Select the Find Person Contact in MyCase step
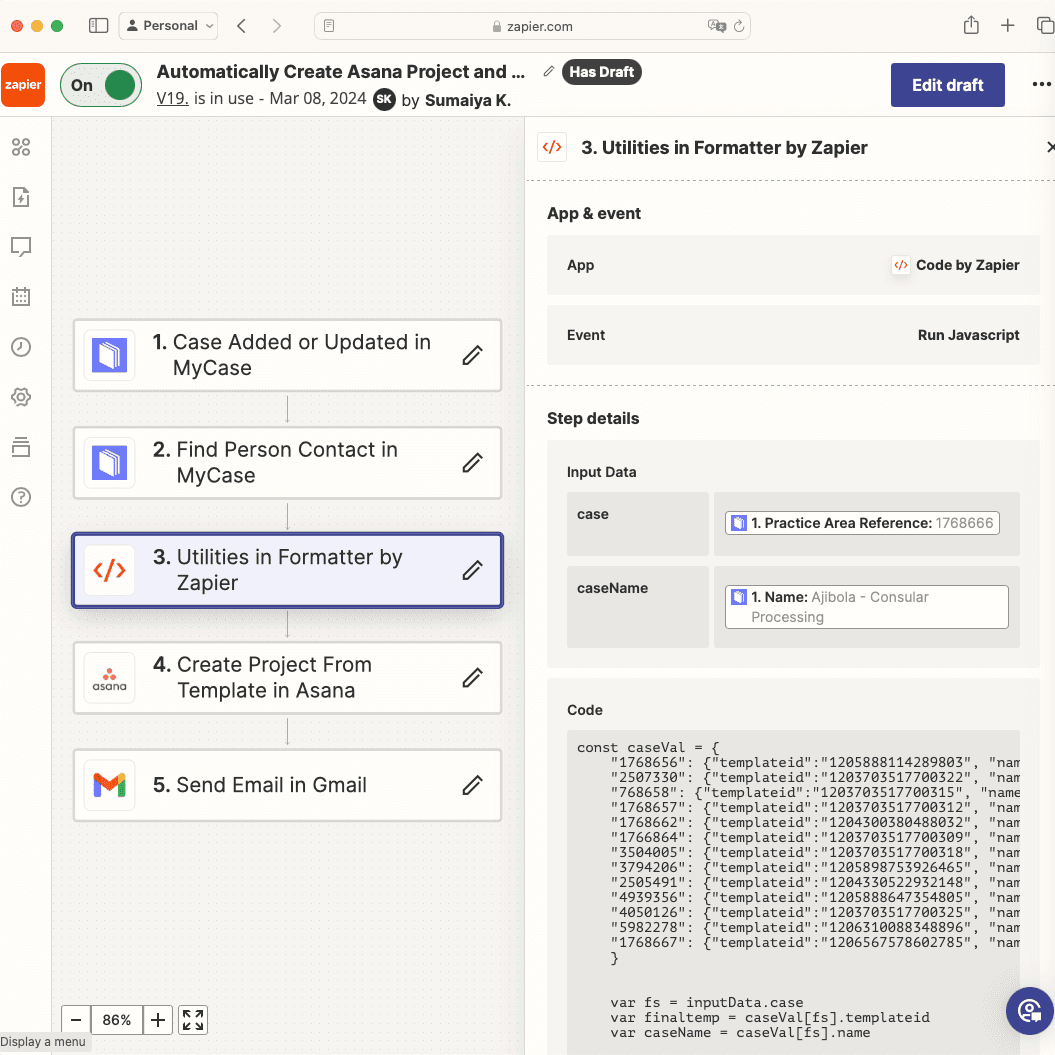The image size is (1055, 1055). (x=273, y=463)
